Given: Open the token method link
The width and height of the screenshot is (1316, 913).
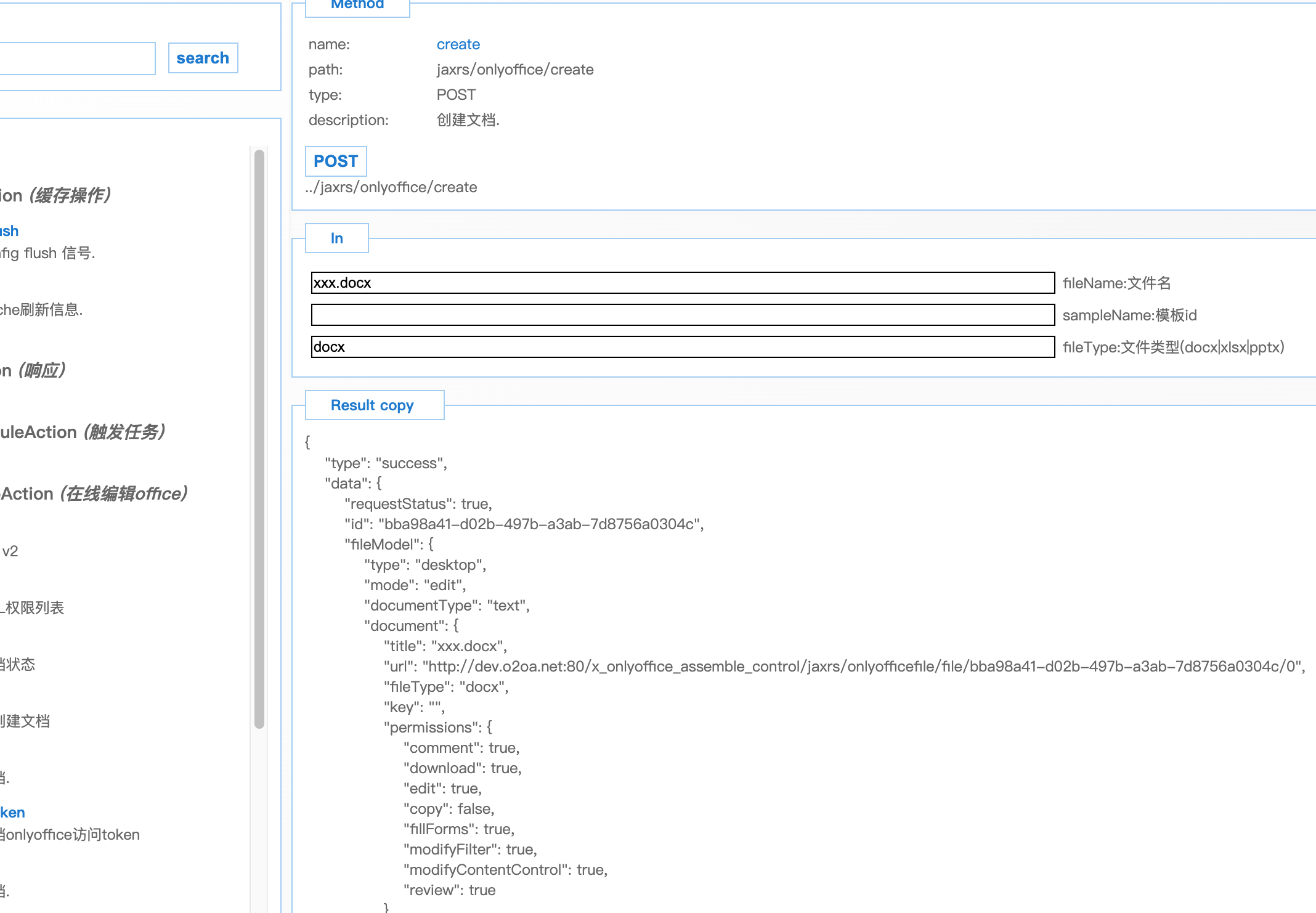Looking at the screenshot, I should (12, 813).
